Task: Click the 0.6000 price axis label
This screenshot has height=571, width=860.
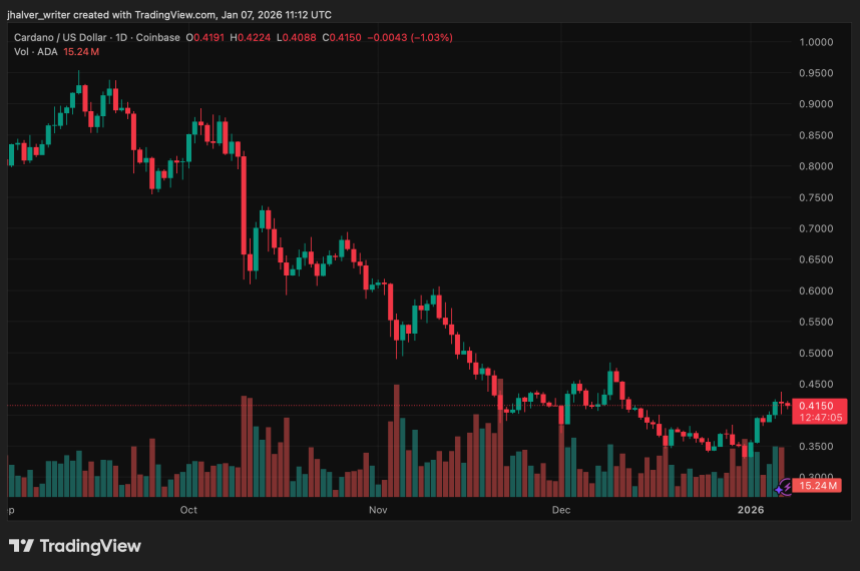Action: click(816, 291)
